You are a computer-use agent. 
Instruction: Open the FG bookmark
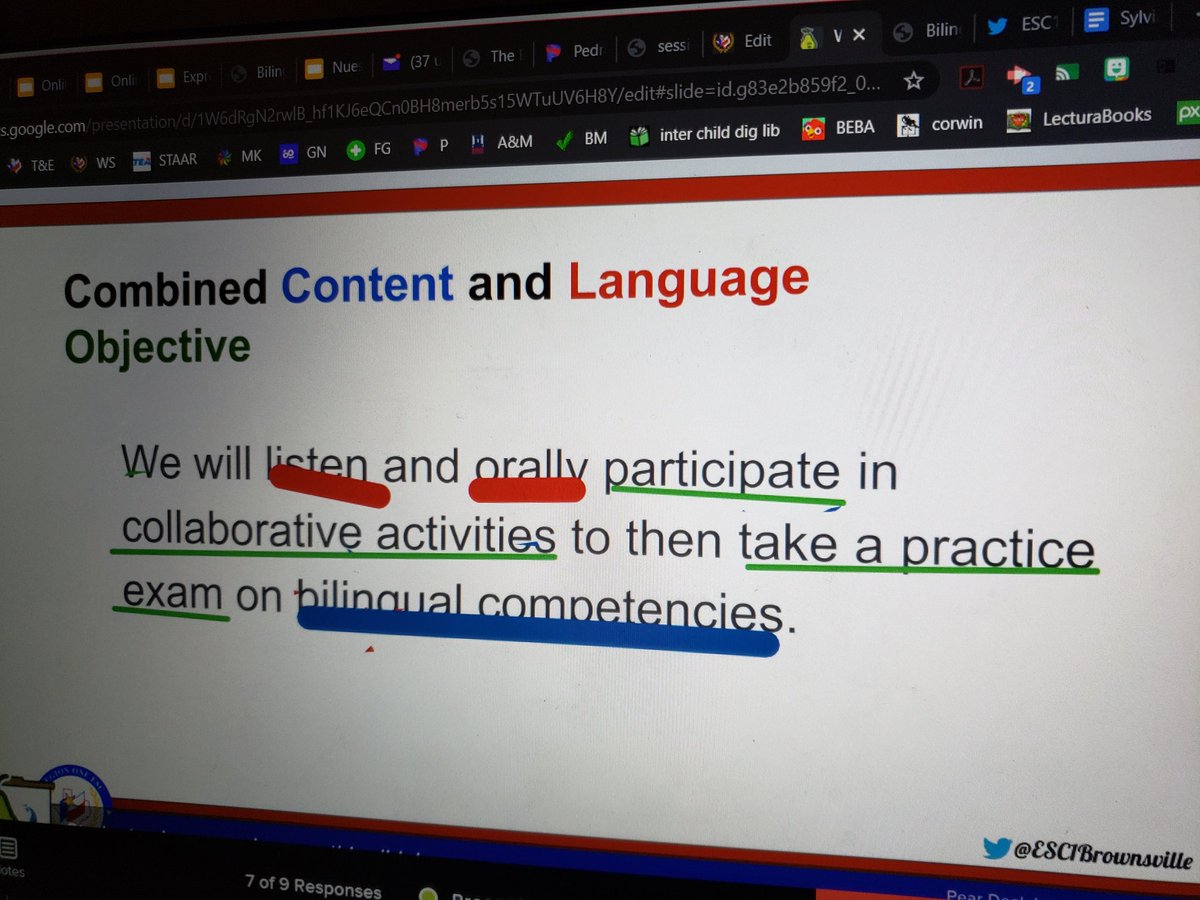[x=369, y=150]
